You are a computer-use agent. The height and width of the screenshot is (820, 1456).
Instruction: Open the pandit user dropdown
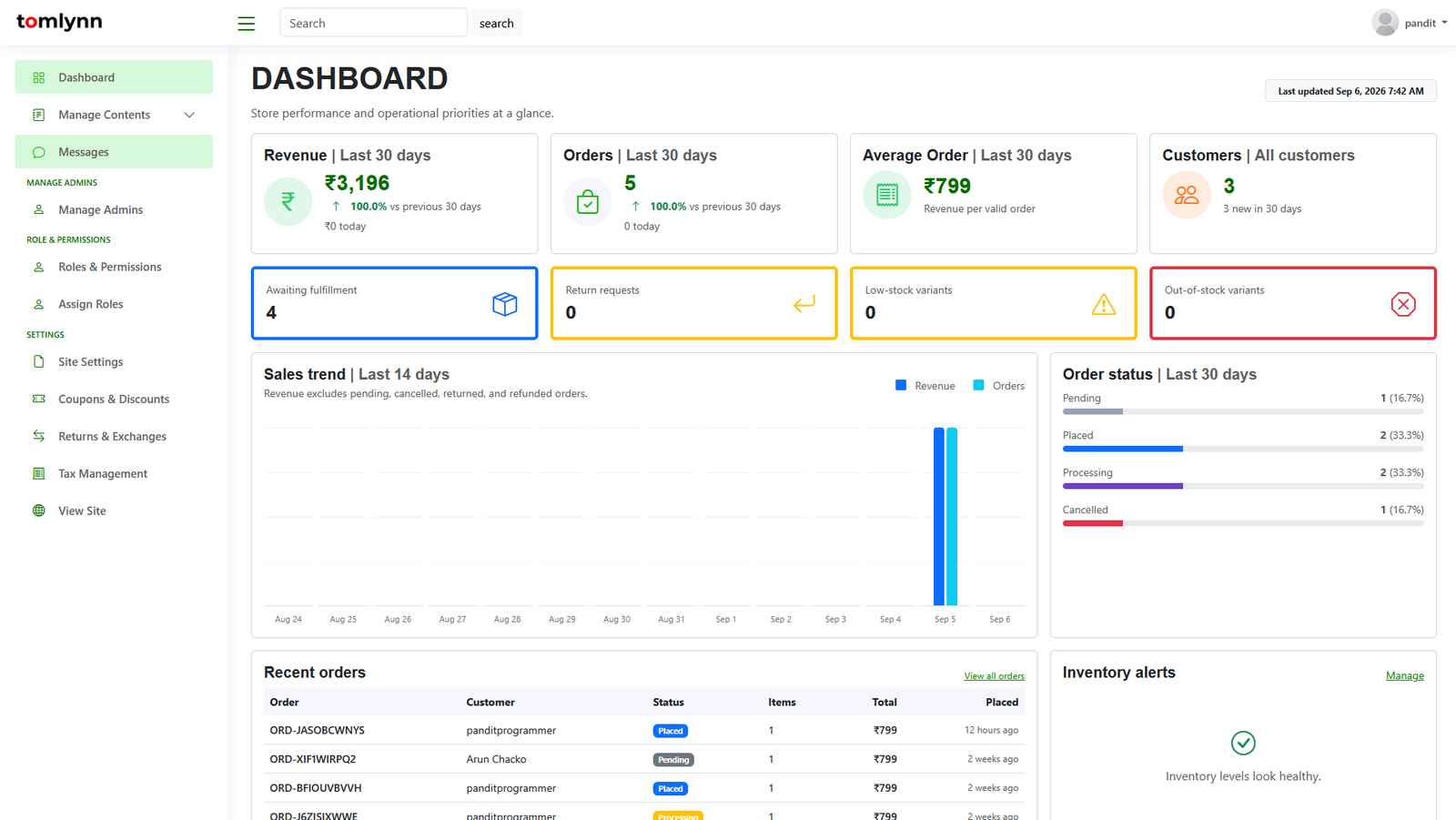[1410, 23]
